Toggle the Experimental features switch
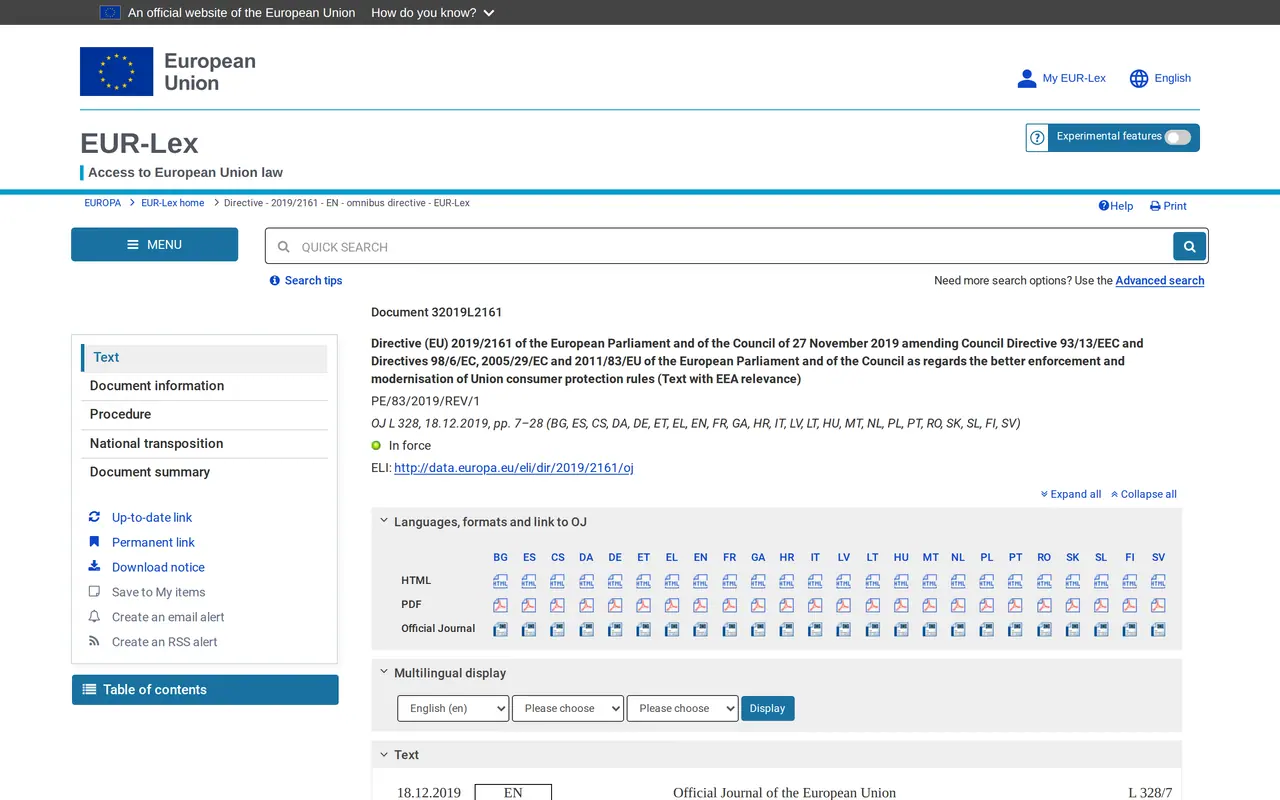Viewport: 1280px width, 800px height. pos(1178,137)
